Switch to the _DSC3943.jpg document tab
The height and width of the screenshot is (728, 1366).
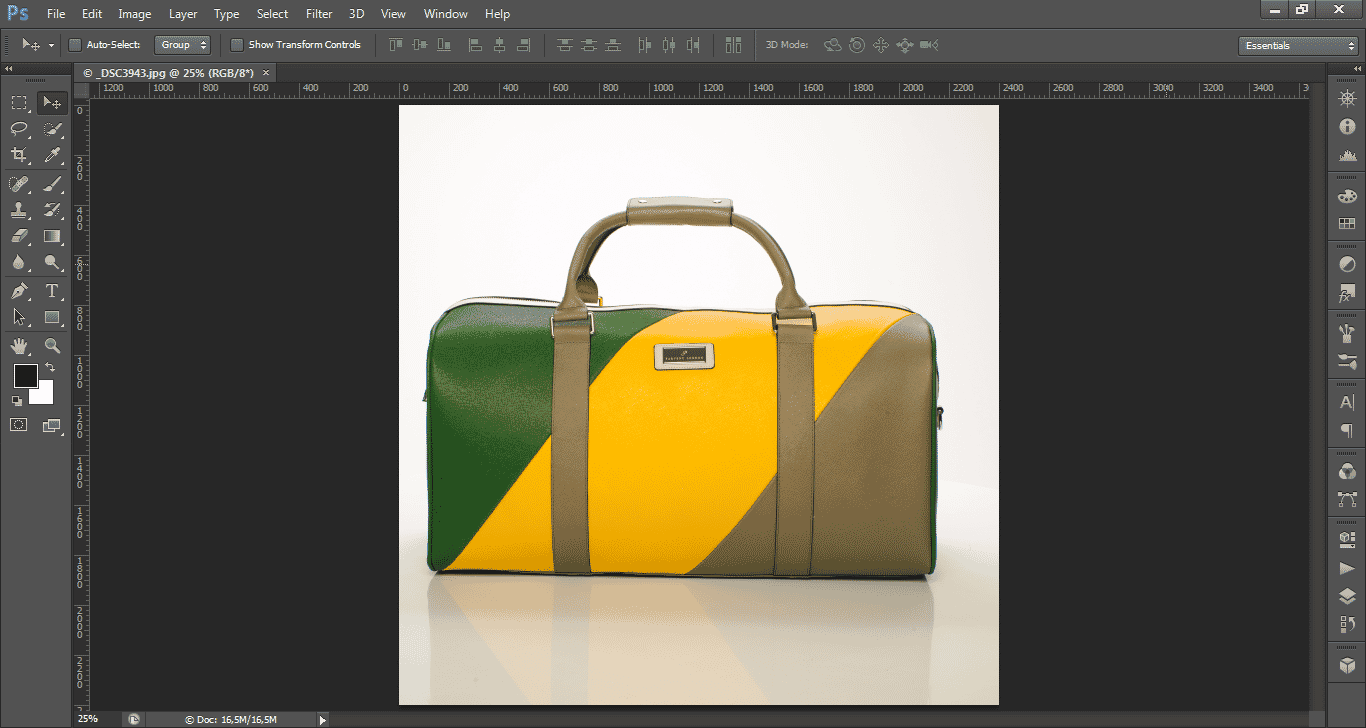click(x=168, y=73)
